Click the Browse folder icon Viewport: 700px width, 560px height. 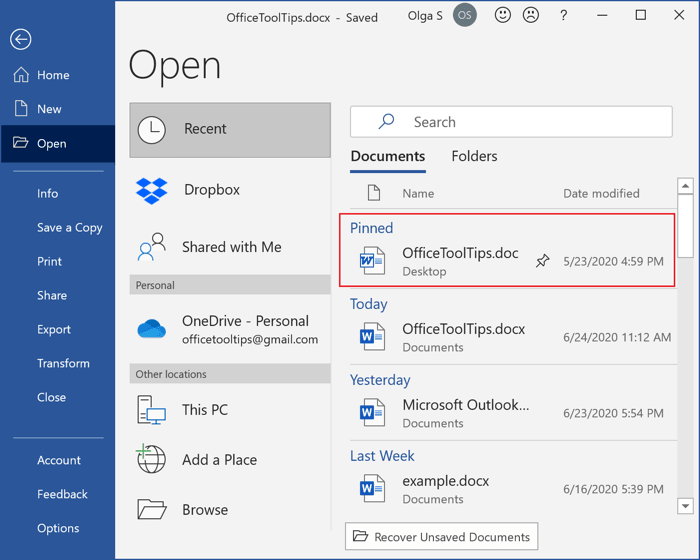(152, 509)
